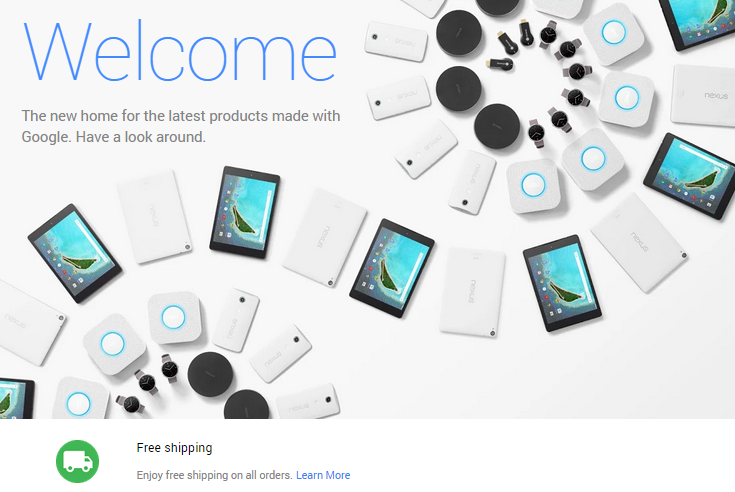Click the upright white phone beside the lower-left smoke alarm
The image size is (735, 492).
[236, 321]
